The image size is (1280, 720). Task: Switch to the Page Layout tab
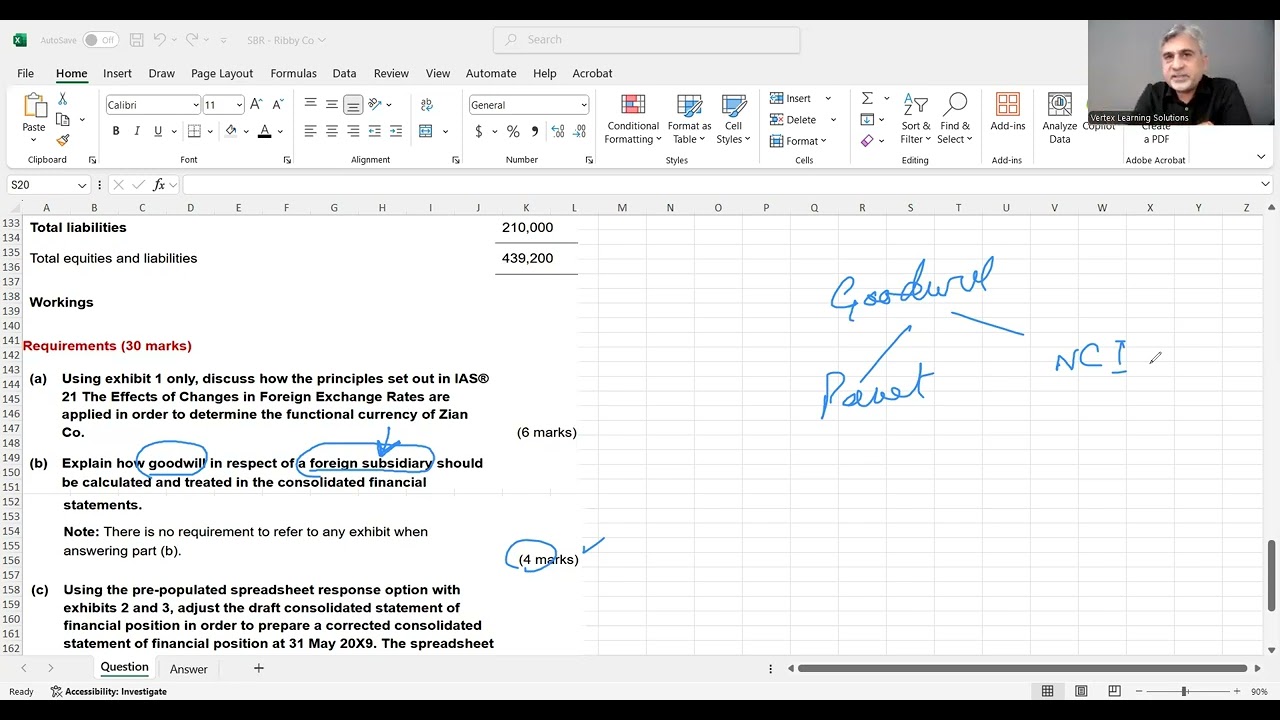[222, 73]
